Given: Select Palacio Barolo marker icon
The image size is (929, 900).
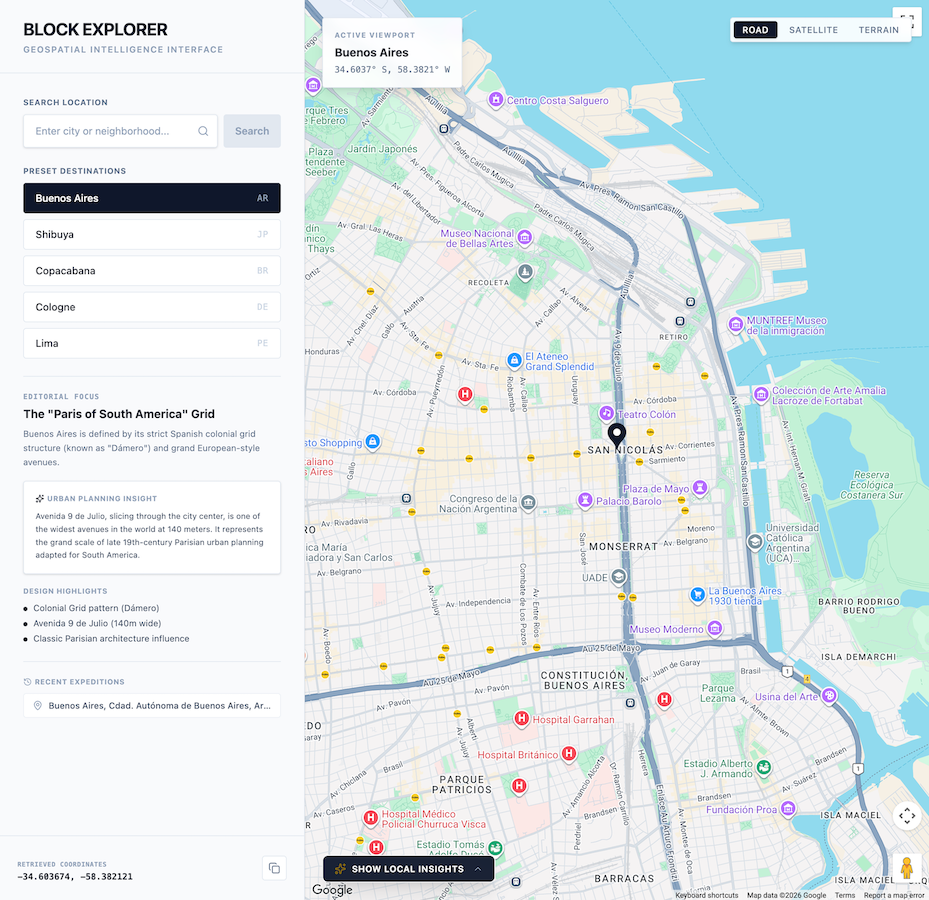Looking at the screenshot, I should pyautogui.click(x=585, y=500).
